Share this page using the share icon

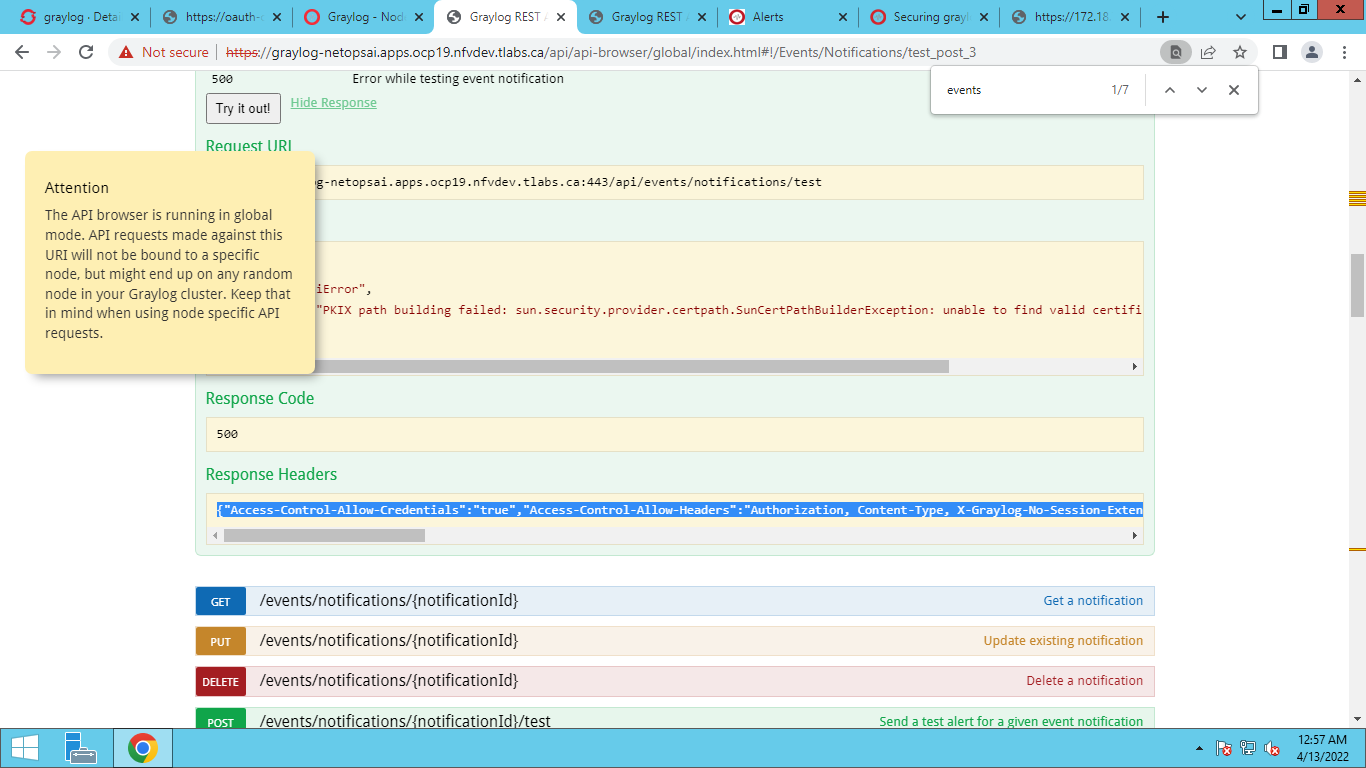click(1208, 52)
